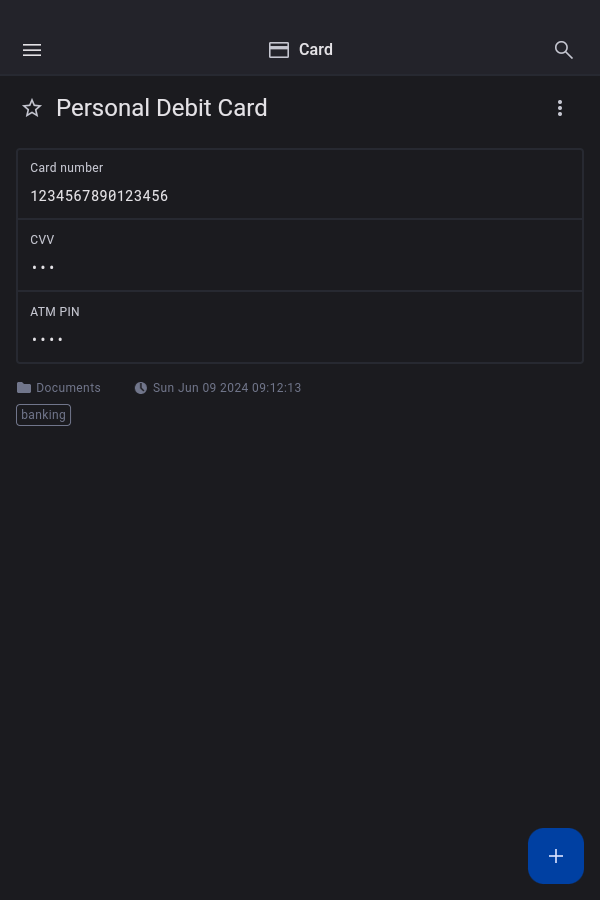This screenshot has height=900, width=600.
Task: Click the CVV field label
Action: coord(42,240)
